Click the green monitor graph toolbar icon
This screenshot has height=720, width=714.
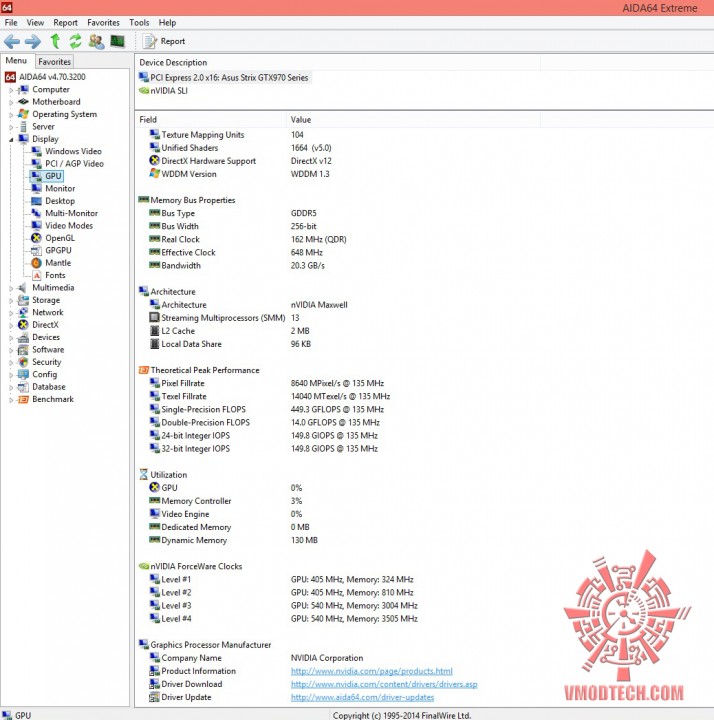(118, 41)
